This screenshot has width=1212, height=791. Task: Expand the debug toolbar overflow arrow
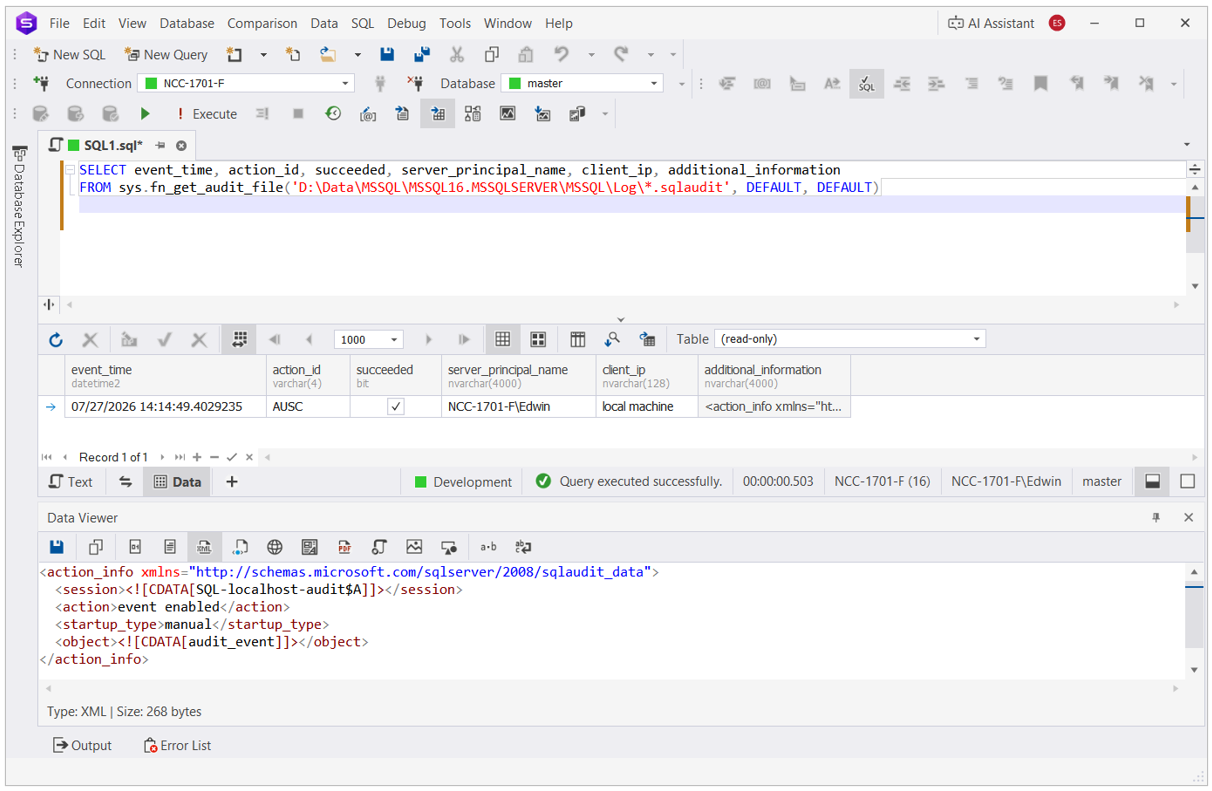coord(605,114)
